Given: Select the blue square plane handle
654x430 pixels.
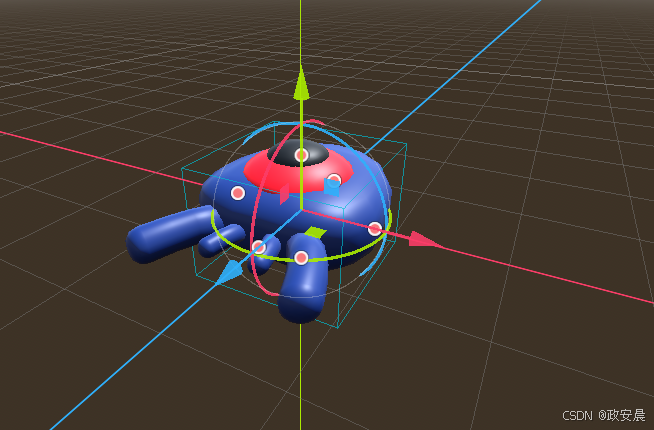Looking at the screenshot, I should pos(332,187).
